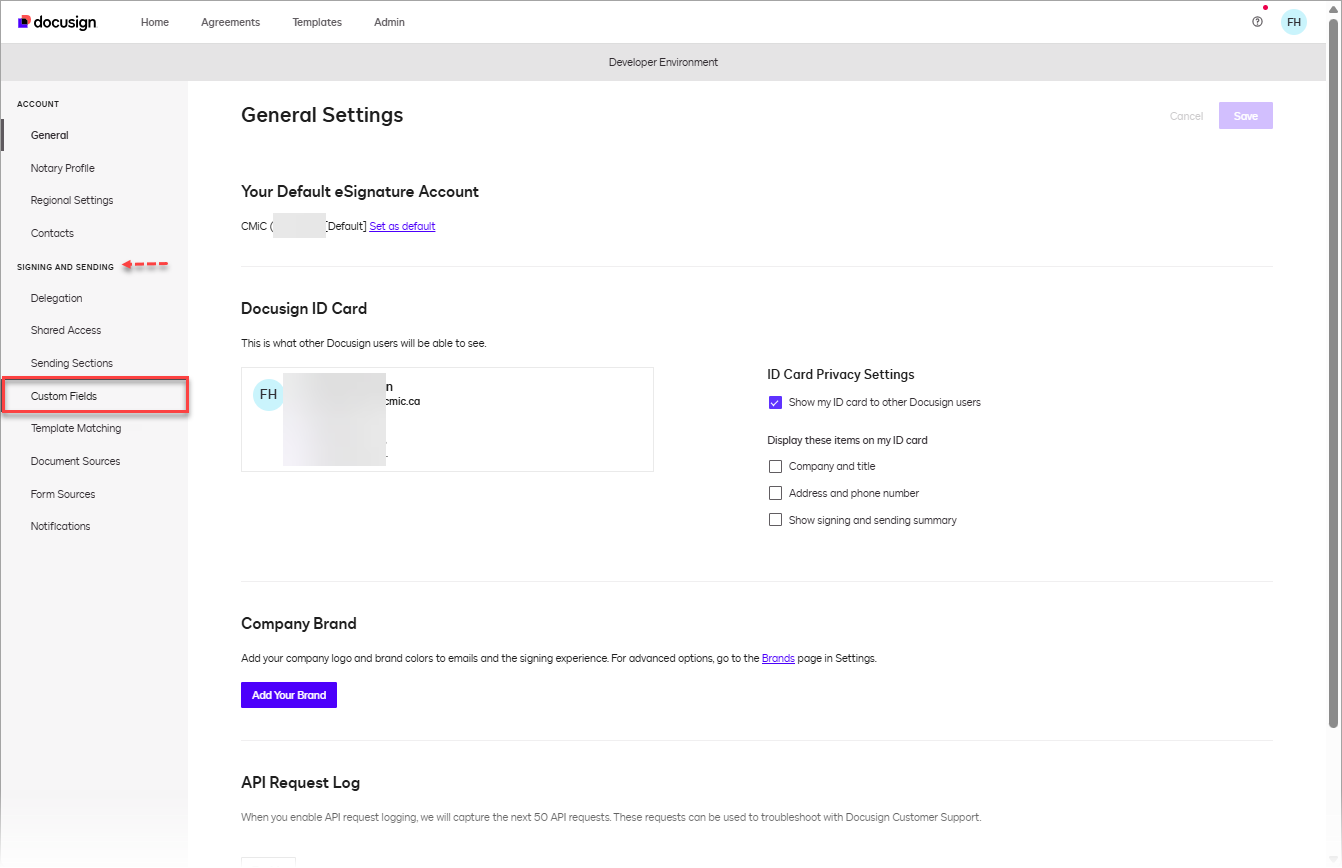Screen dimensions: 1342x868
Task: Check Show signing and sending summary
Action: [775, 520]
